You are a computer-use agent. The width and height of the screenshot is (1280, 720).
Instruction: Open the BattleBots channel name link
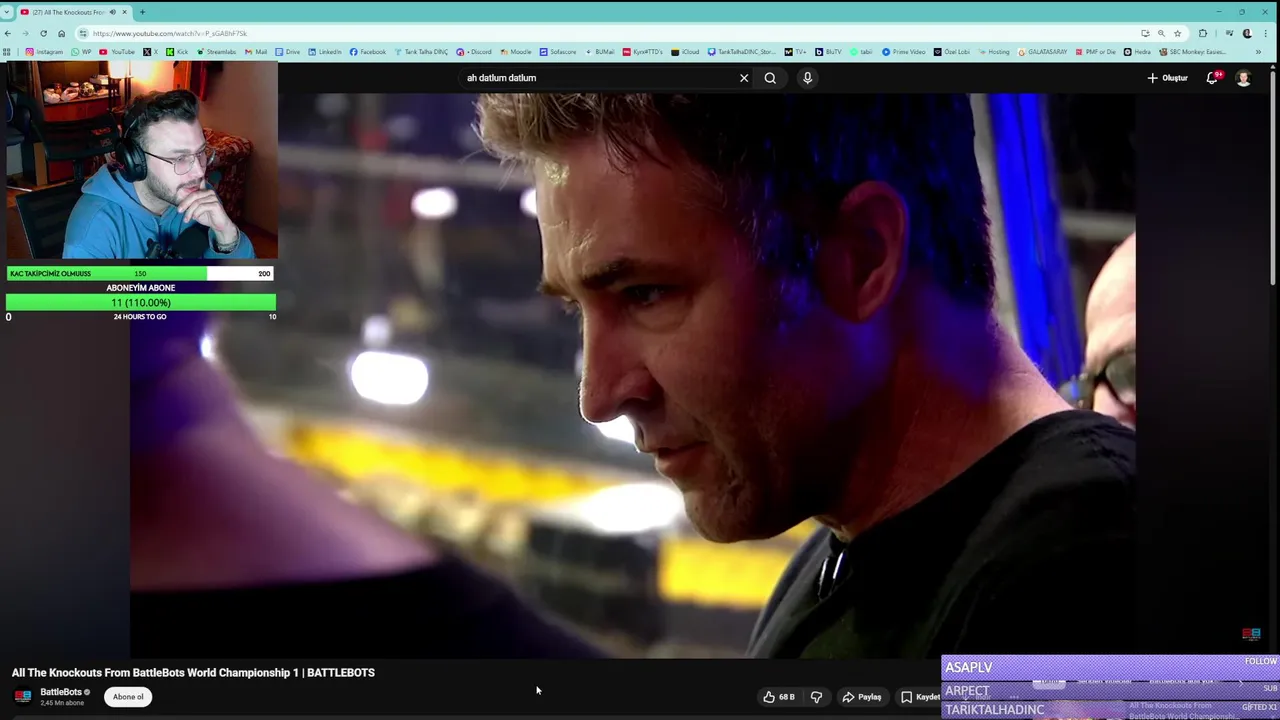(x=61, y=692)
